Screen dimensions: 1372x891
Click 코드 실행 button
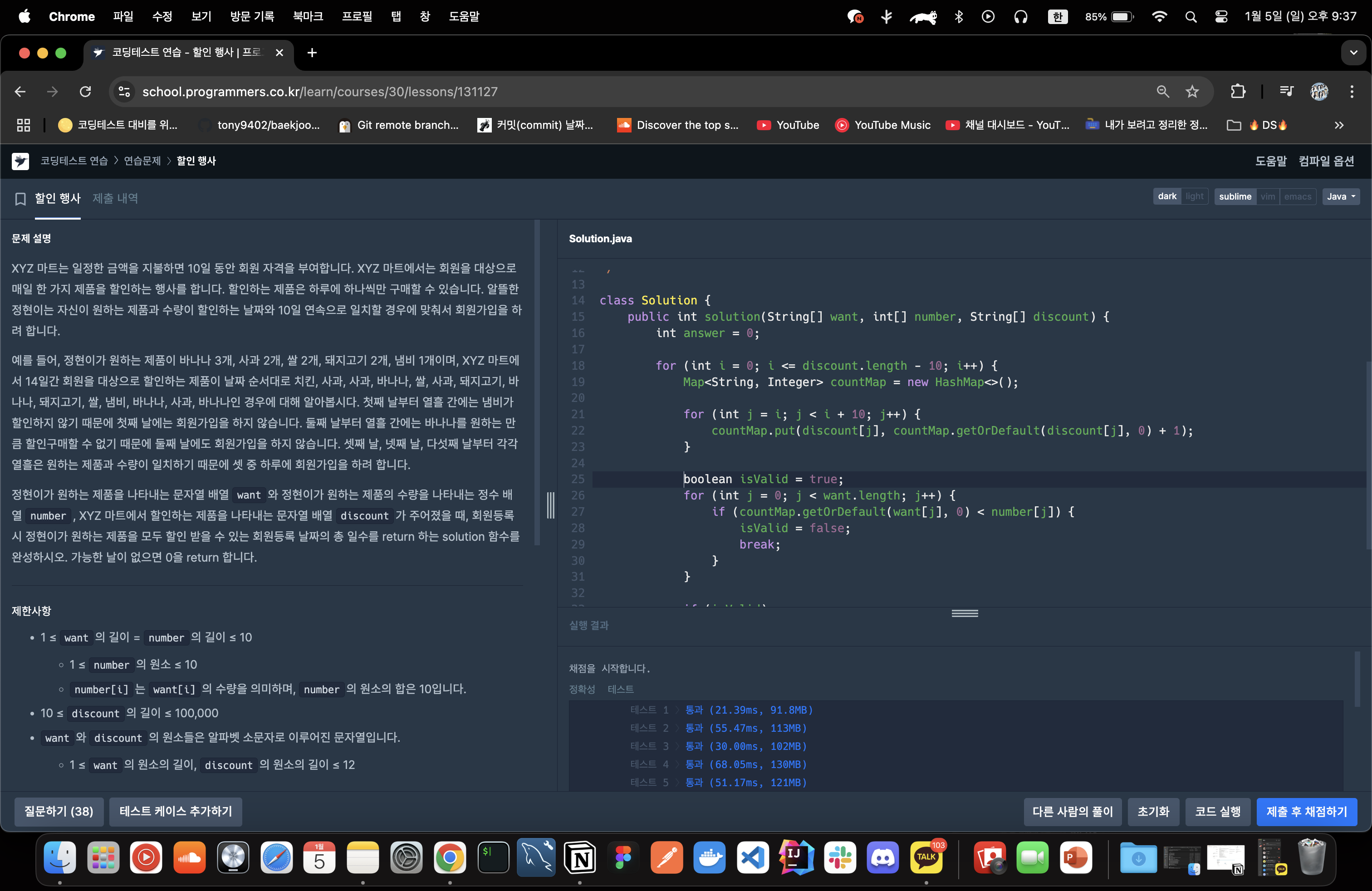pyautogui.click(x=1217, y=812)
